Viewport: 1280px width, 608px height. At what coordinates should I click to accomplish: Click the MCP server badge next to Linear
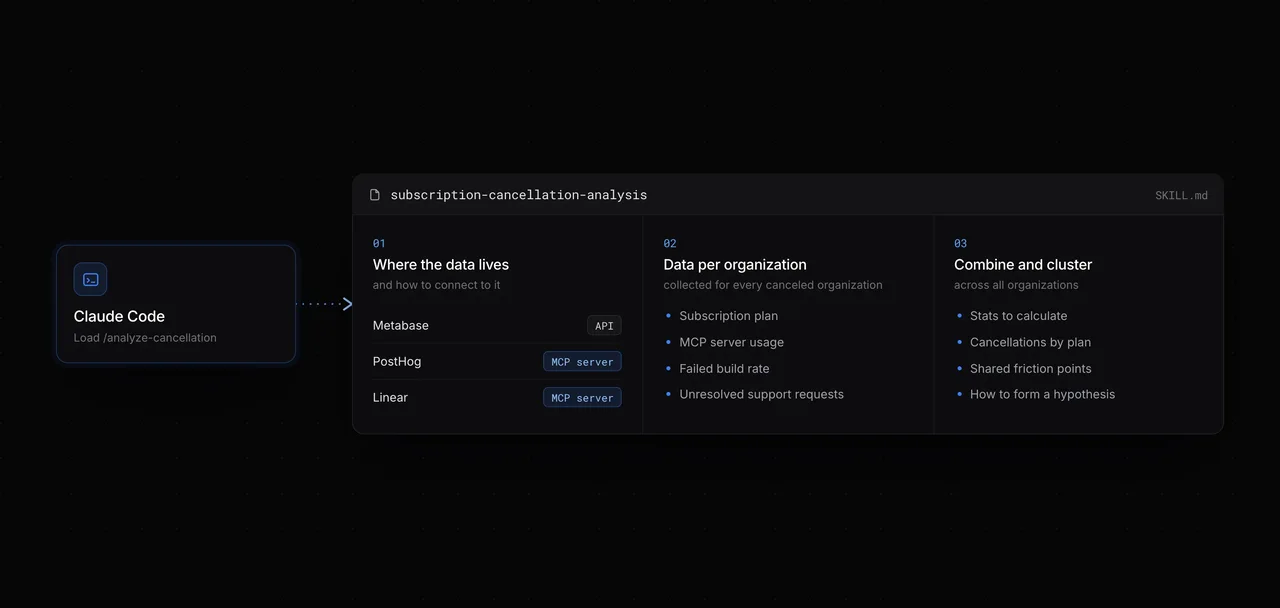pyautogui.click(x=582, y=398)
